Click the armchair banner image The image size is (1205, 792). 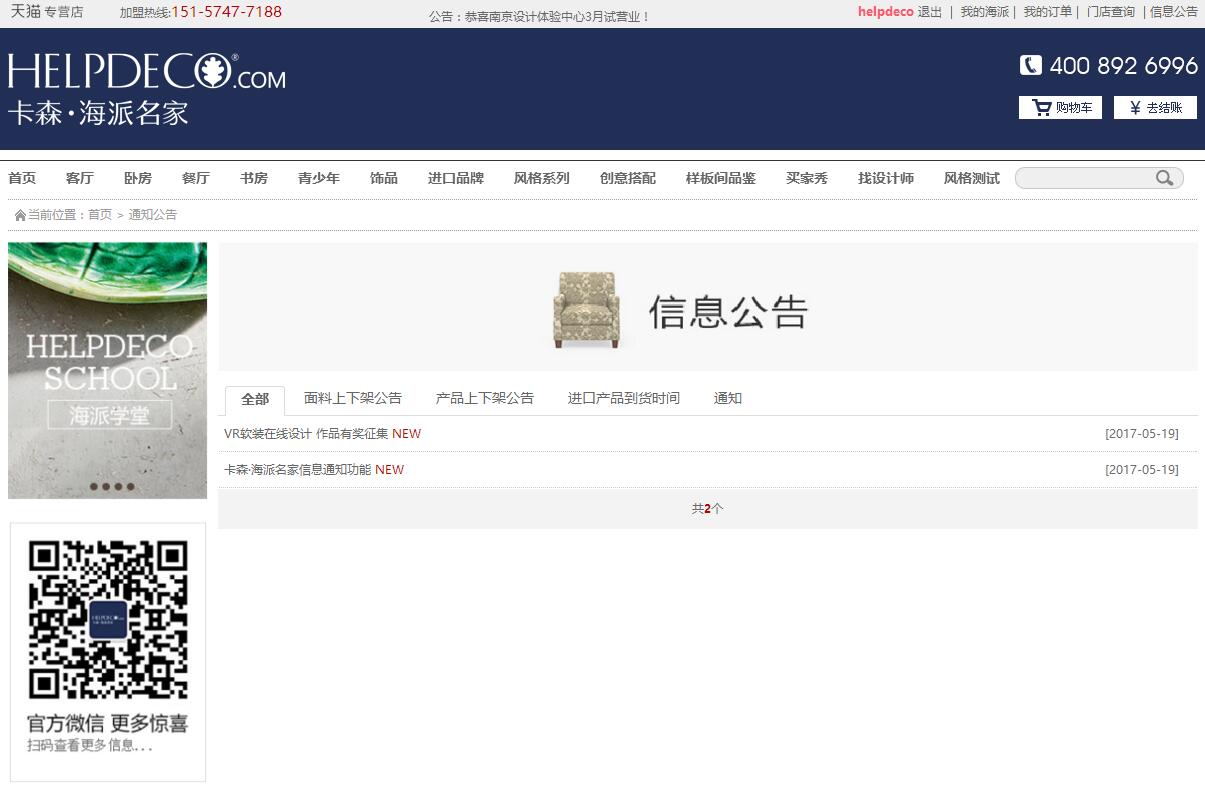coord(587,310)
